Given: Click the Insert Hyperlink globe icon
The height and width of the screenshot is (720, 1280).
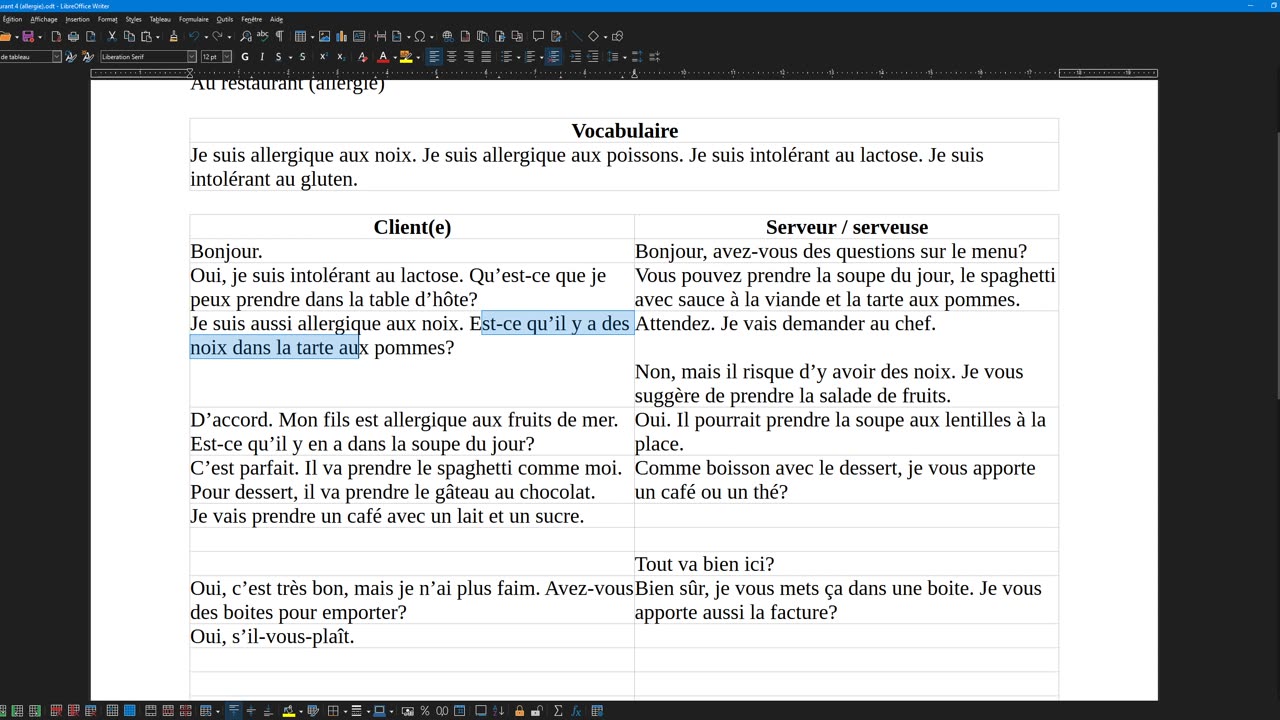Looking at the screenshot, I should (447, 37).
